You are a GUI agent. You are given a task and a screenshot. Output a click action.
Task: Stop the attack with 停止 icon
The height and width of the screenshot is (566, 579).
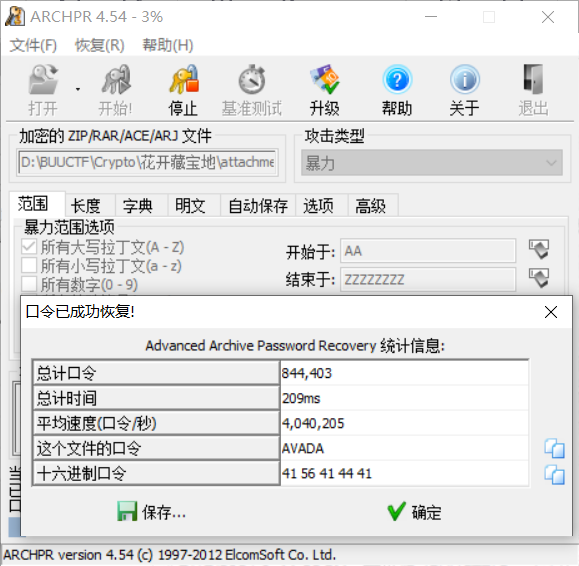point(184,79)
